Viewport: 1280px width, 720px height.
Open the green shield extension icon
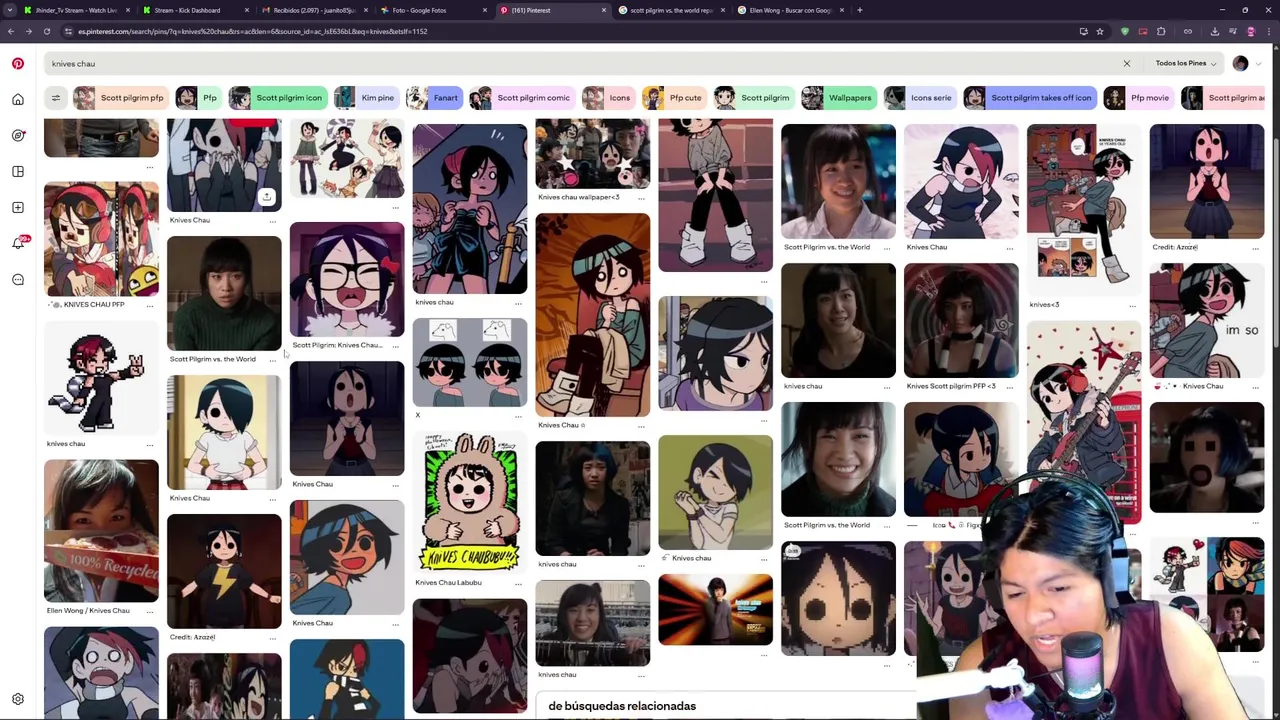point(1125,31)
